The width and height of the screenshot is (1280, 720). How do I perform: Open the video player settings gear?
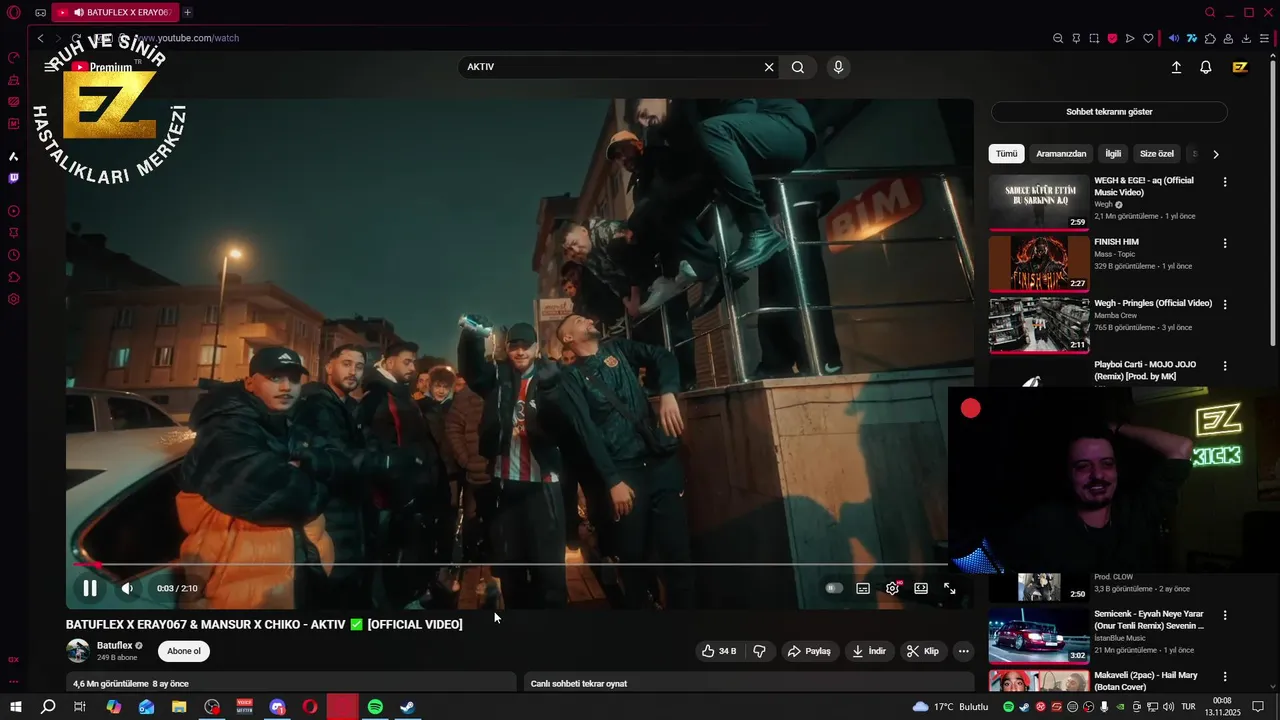[892, 588]
